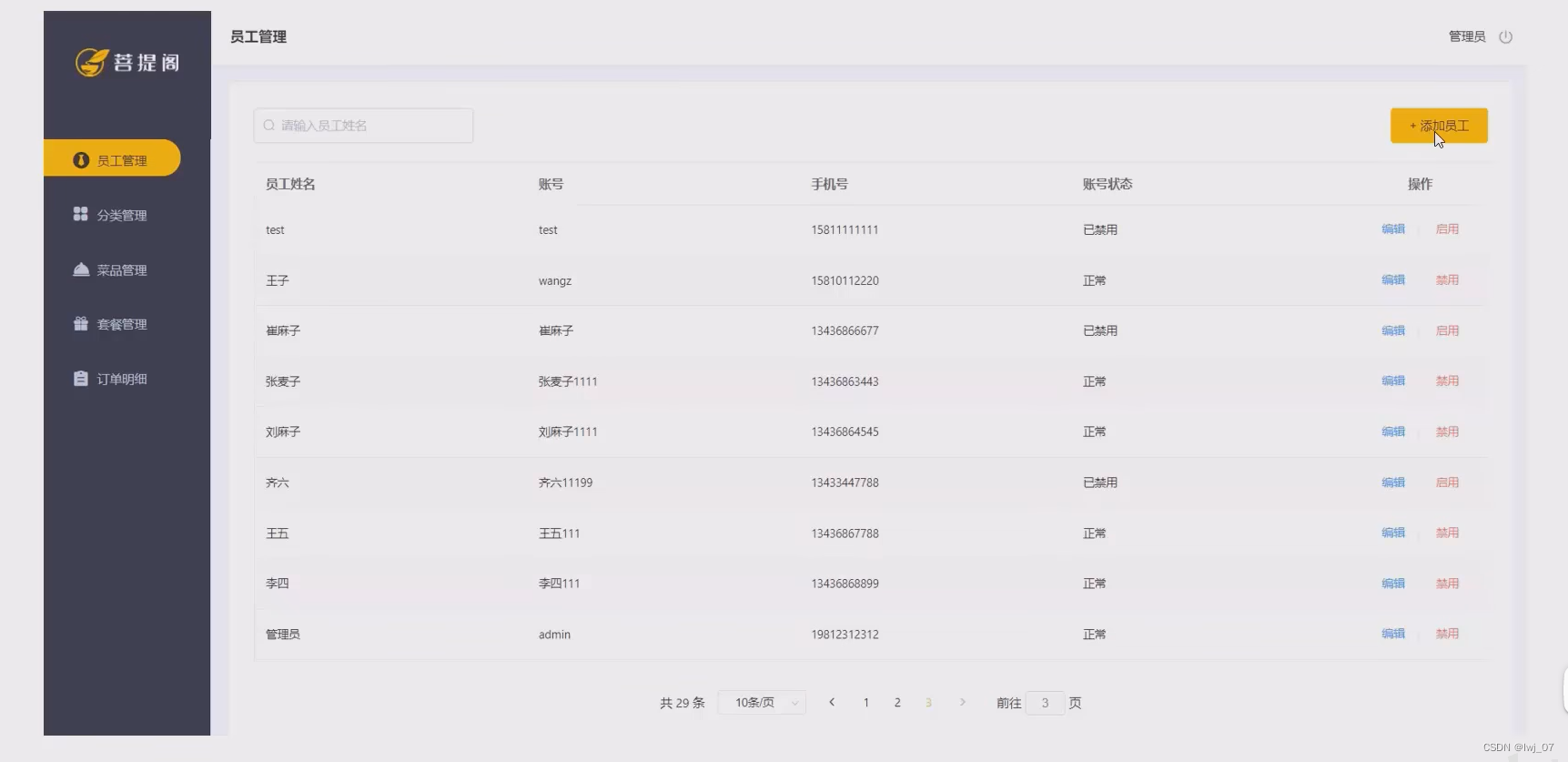This screenshot has height=762, width=1568.
Task: Enable employee 崔麻子 account
Action: point(1447,330)
